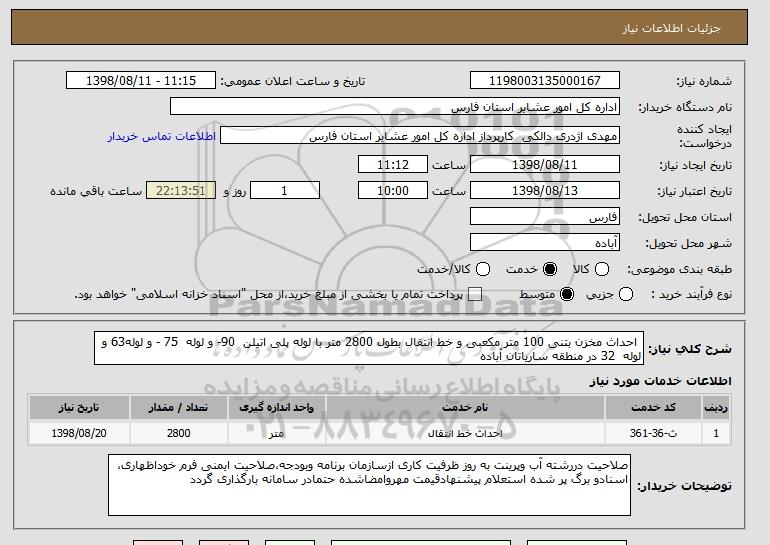
Task: Click the طبقه بندی موضوعی label
Action: coord(679,269)
